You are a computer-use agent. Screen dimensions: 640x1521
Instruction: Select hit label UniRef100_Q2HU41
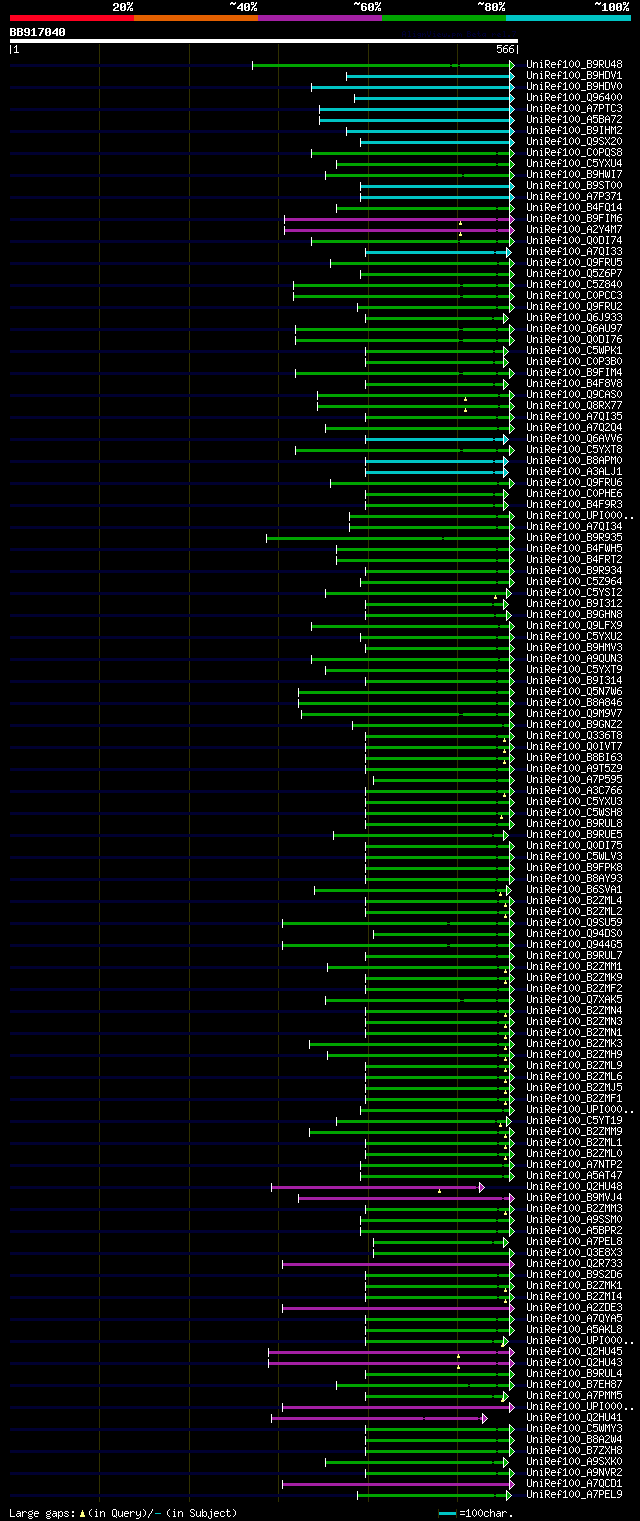tap(574, 1417)
